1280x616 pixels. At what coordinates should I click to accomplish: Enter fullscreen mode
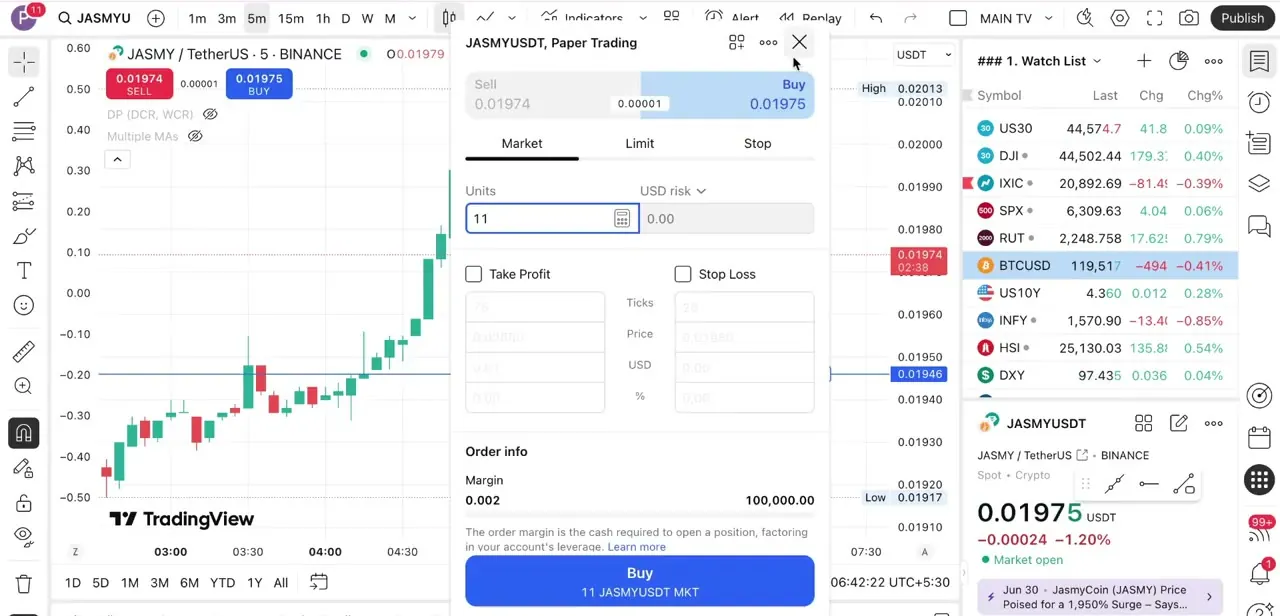tap(1154, 18)
